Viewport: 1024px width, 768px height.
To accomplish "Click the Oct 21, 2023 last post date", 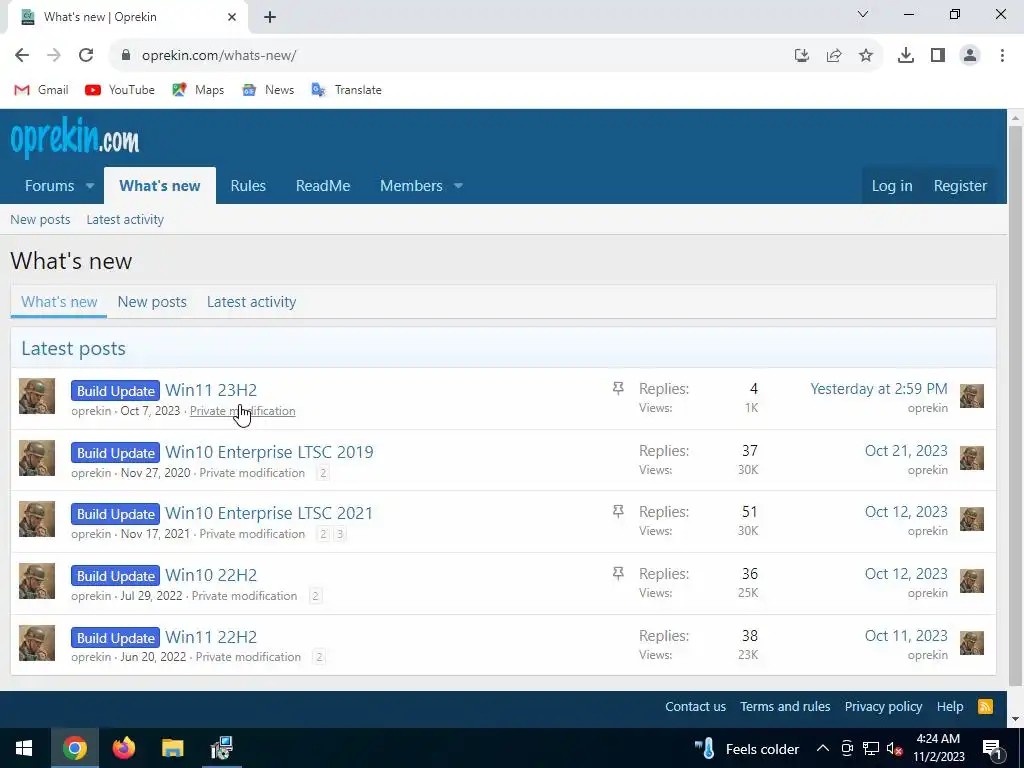I will (906, 451).
